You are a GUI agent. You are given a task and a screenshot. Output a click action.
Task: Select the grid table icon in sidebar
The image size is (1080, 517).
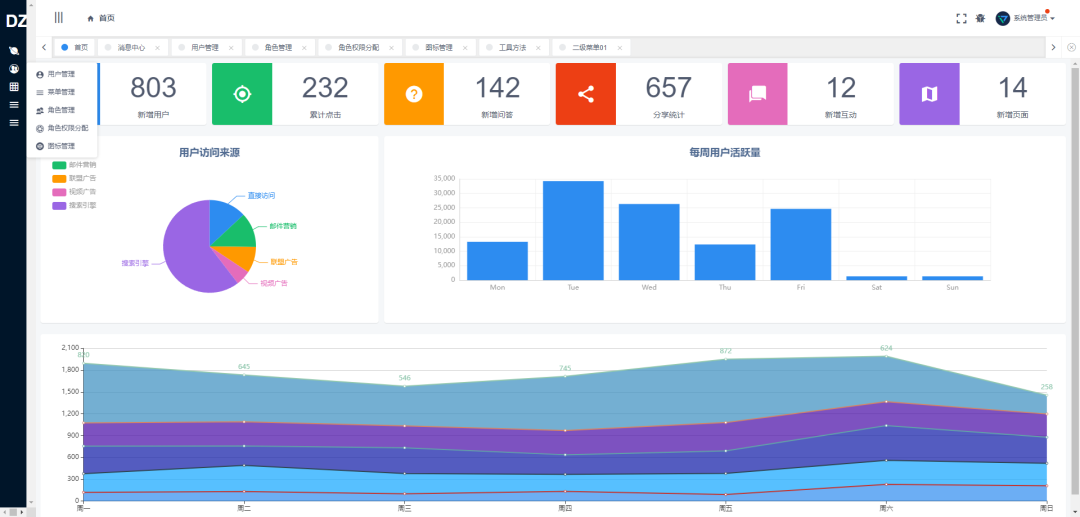tap(13, 87)
